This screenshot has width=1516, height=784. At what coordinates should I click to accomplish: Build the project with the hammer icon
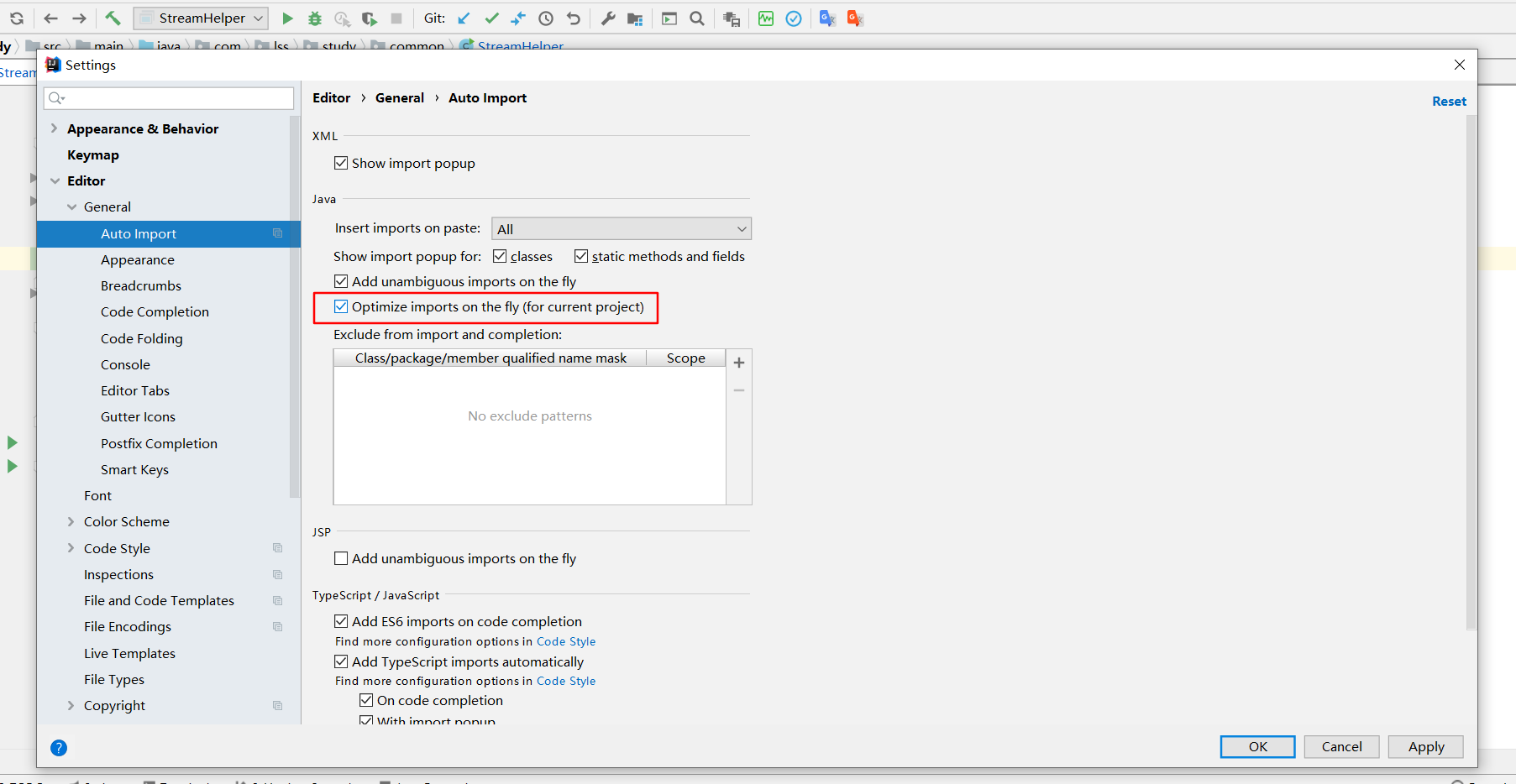[113, 18]
